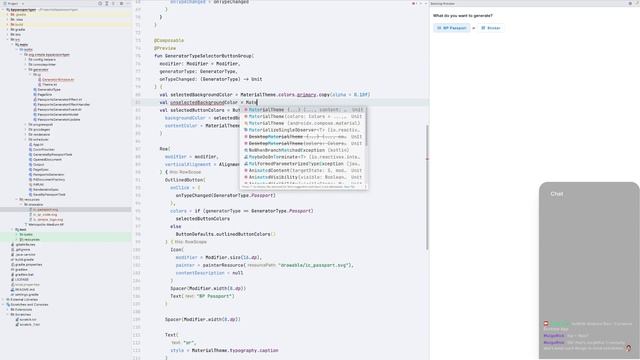Select the Extensions folder under Scratches
640x360 pixels.
tap(21, 309)
